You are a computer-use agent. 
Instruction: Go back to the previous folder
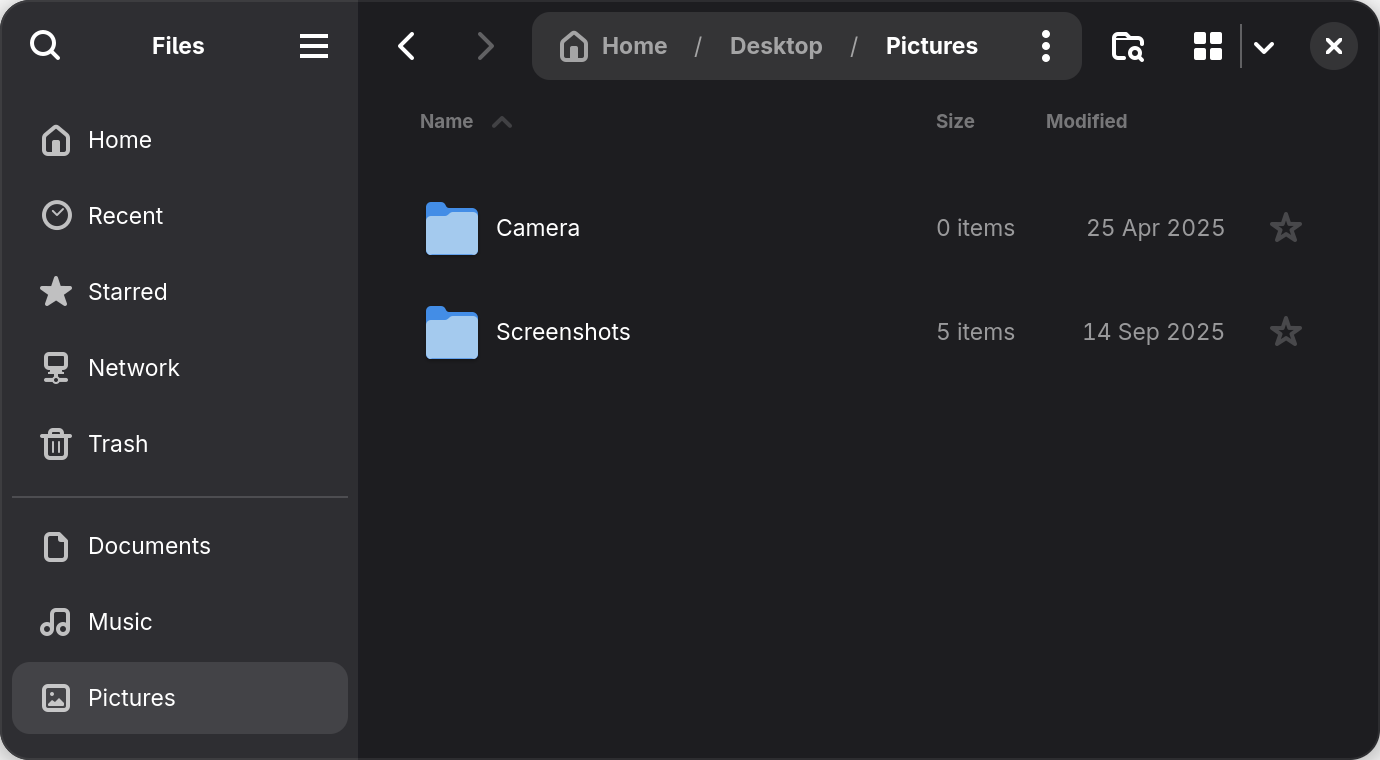click(406, 46)
